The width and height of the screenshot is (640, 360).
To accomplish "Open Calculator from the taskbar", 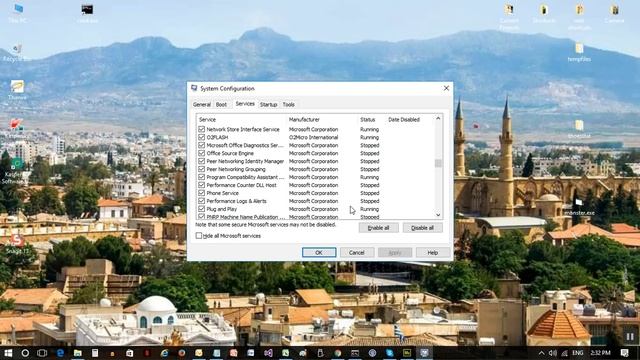I will (95, 353).
